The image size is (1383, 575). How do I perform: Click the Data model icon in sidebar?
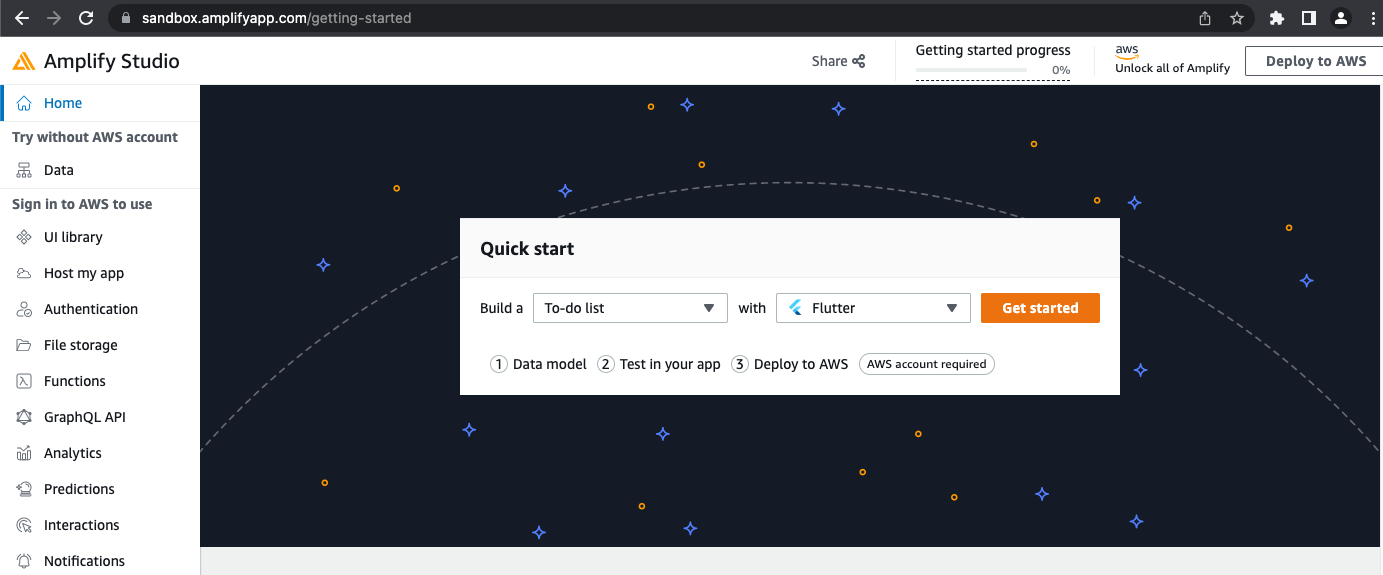point(24,170)
